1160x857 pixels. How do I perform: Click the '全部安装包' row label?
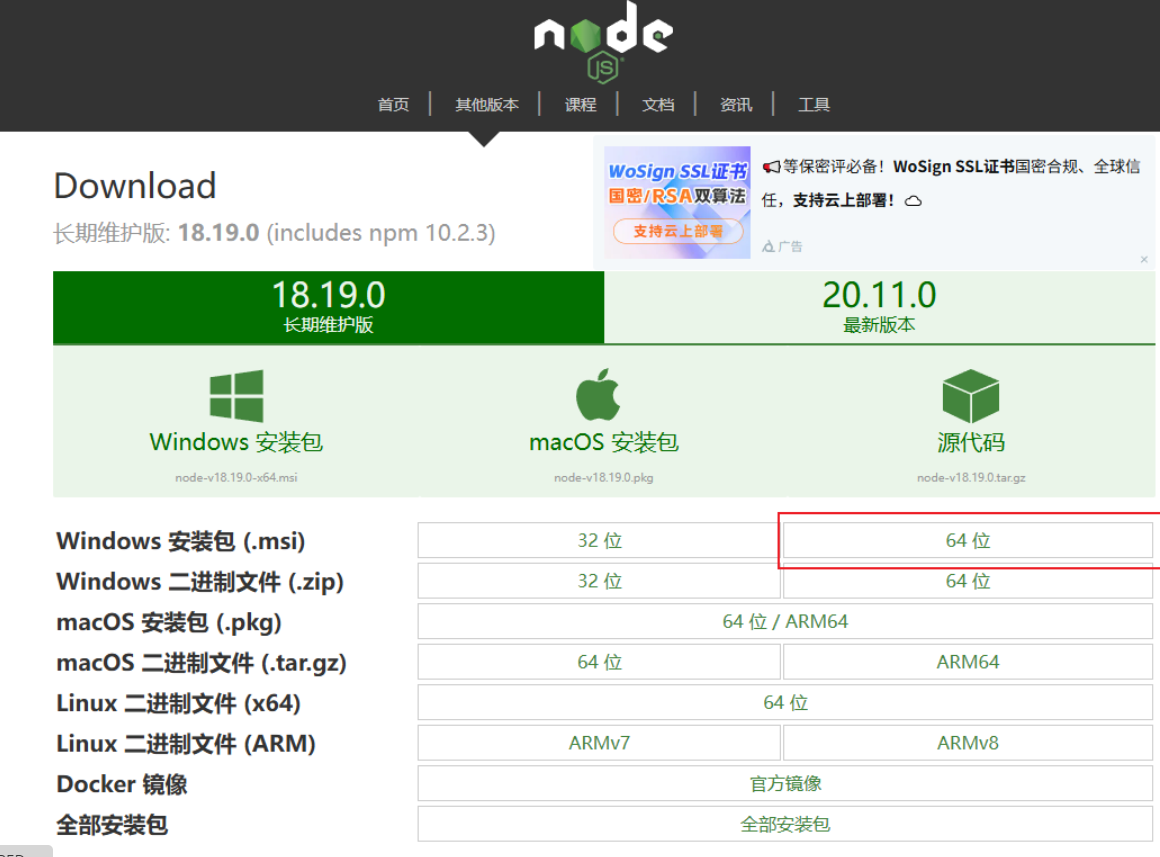[x=112, y=824]
